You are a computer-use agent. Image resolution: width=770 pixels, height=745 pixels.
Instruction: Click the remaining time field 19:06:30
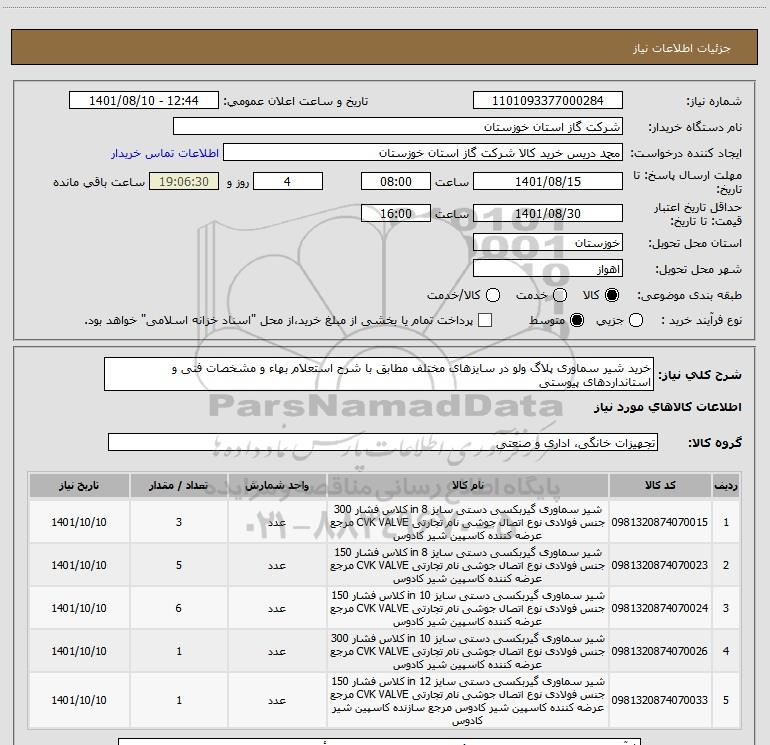(184, 181)
